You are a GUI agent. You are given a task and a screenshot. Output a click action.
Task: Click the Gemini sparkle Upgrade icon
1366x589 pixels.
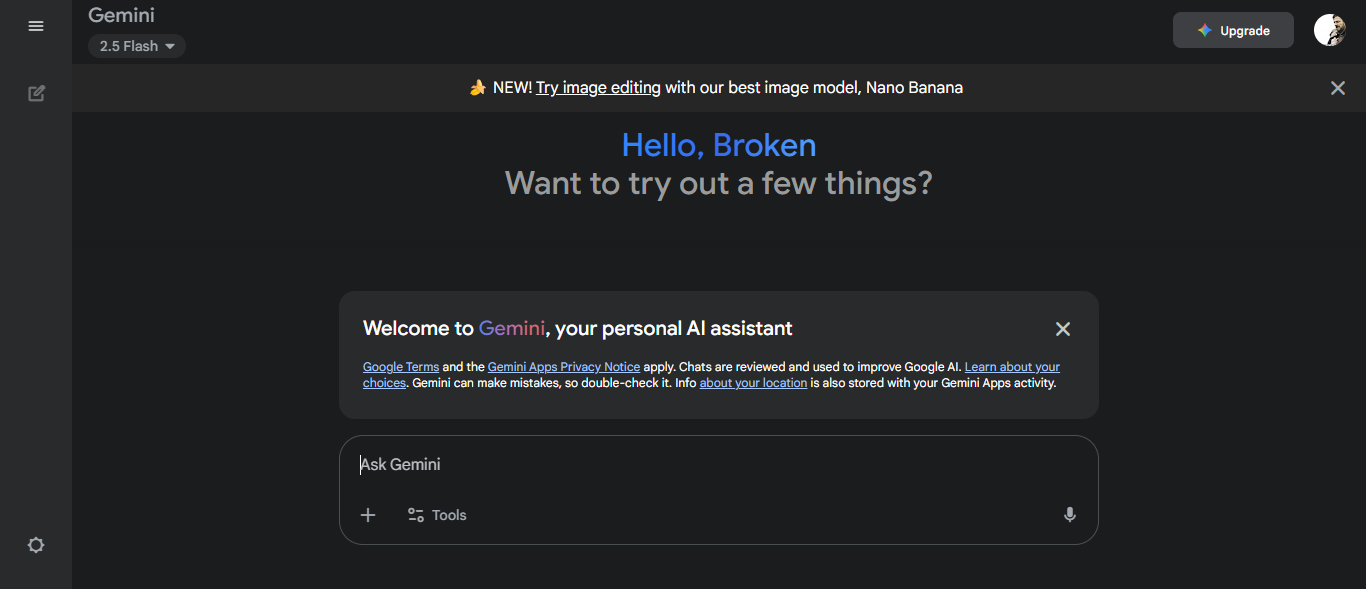coord(1202,29)
